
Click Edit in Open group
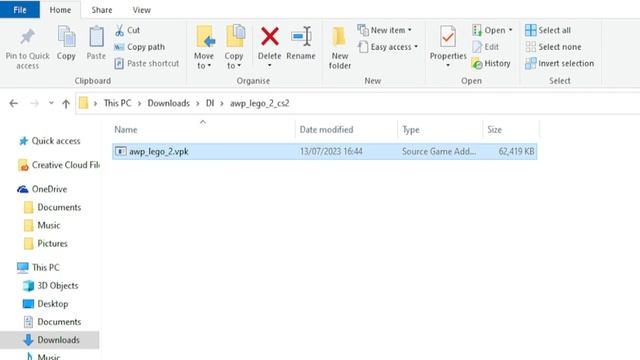(486, 47)
